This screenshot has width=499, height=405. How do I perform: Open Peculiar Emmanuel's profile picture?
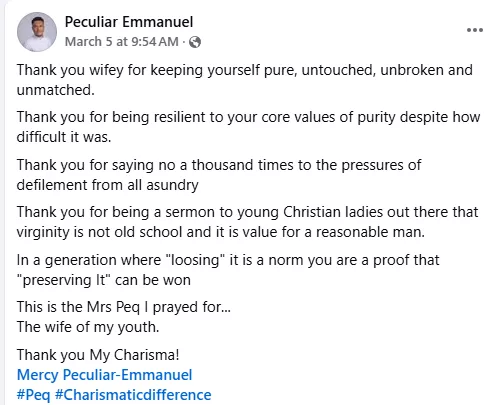click(37, 32)
